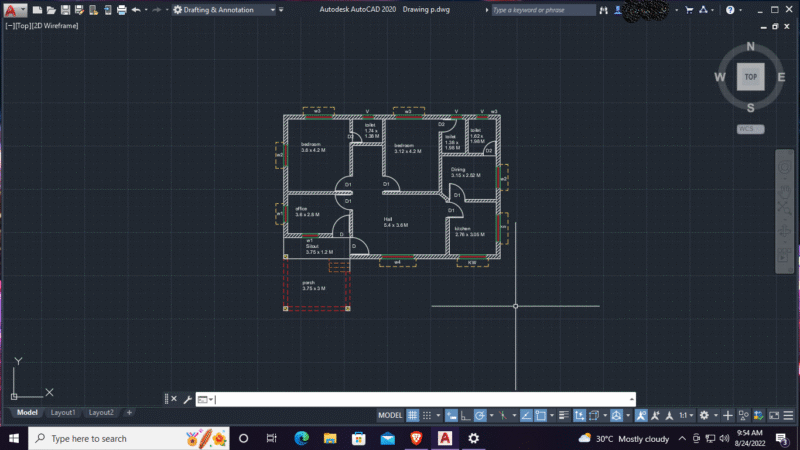Toggle Isometric drafting in status bar

click(x=503, y=415)
